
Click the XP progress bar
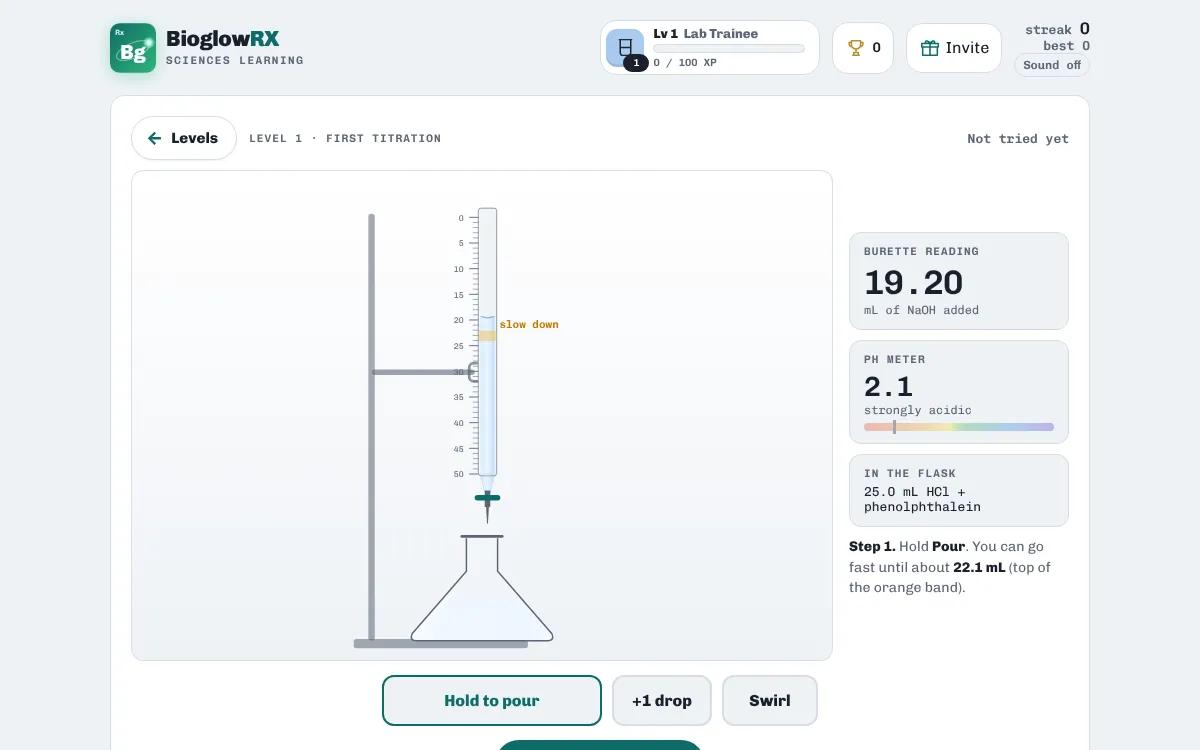point(729,48)
